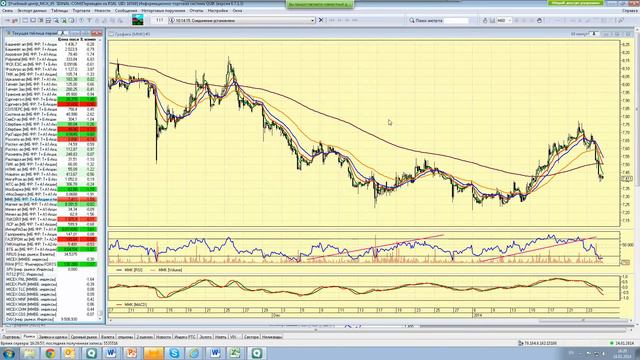Click the lock icon in chart toolbar
The image size is (640, 360).
pyautogui.click(x=485, y=20)
